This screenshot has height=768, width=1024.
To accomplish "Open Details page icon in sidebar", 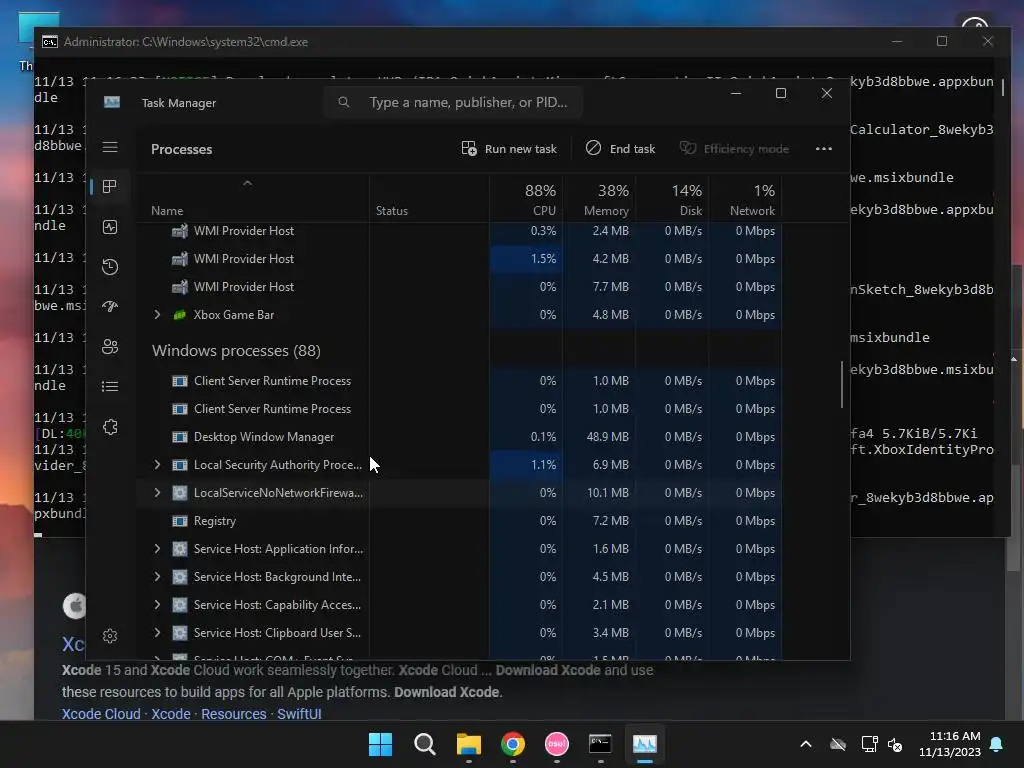I will click(110, 387).
